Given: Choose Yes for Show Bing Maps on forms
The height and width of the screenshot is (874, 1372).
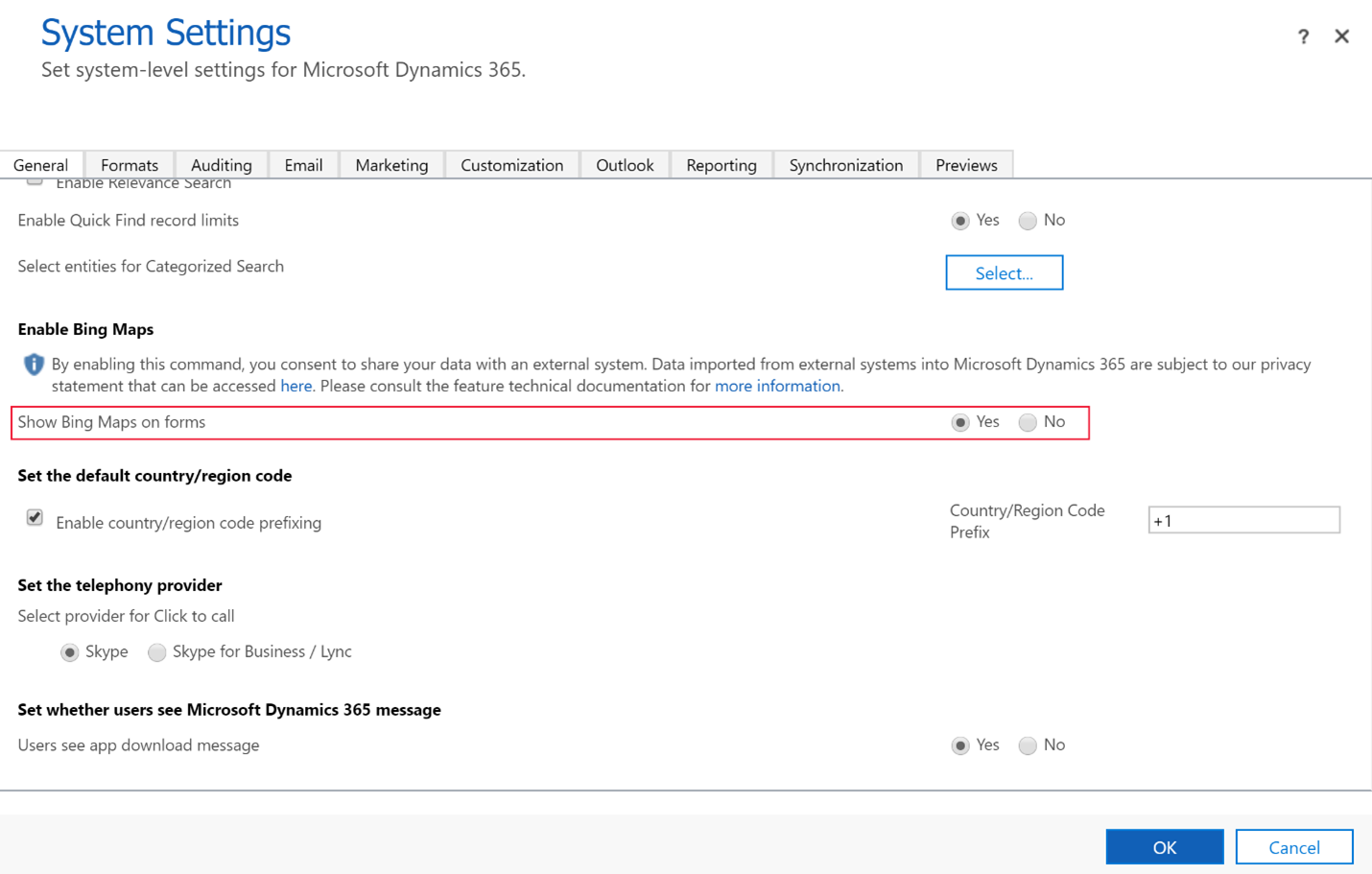Looking at the screenshot, I should pyautogui.click(x=960, y=422).
